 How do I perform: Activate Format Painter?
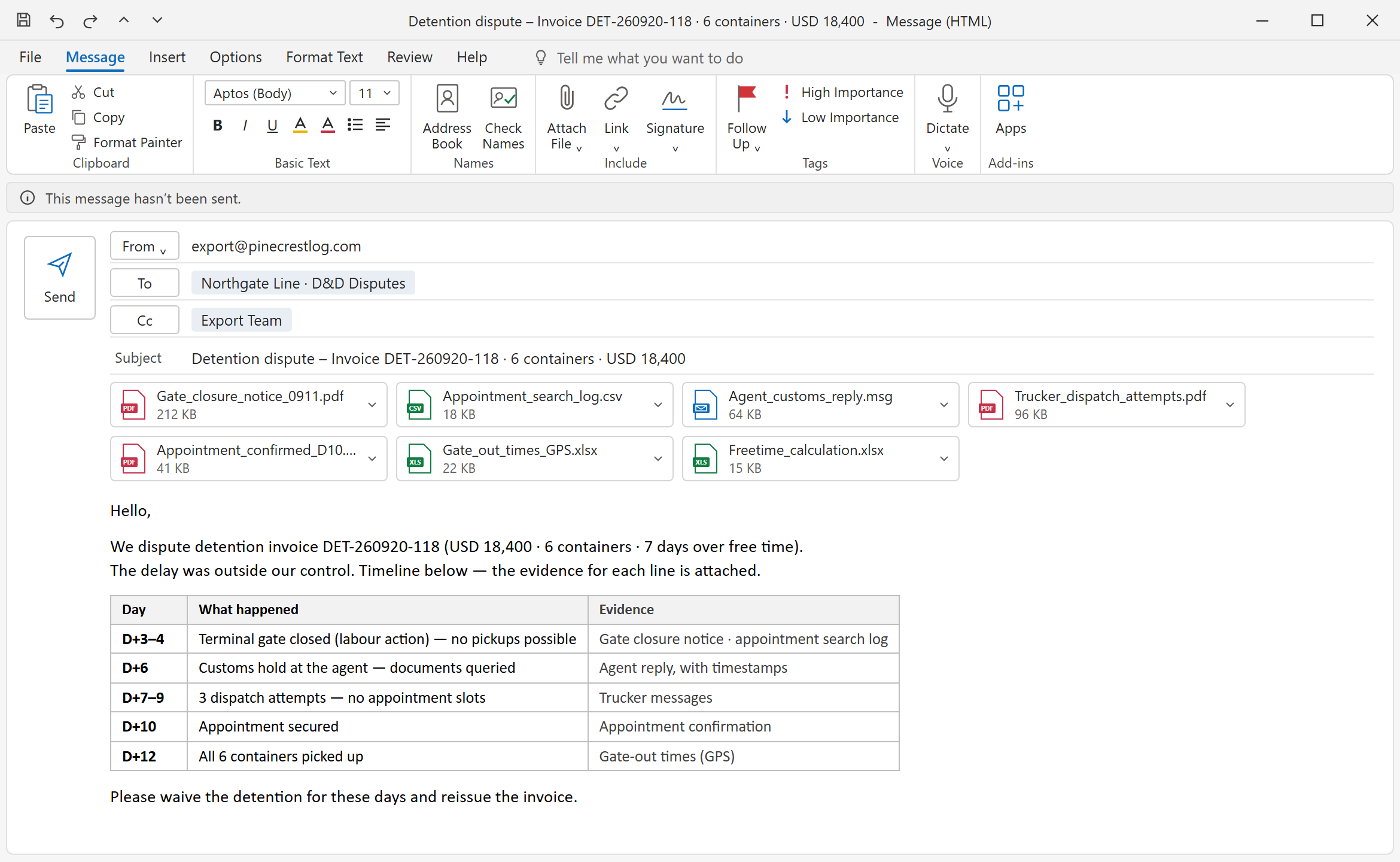127,142
